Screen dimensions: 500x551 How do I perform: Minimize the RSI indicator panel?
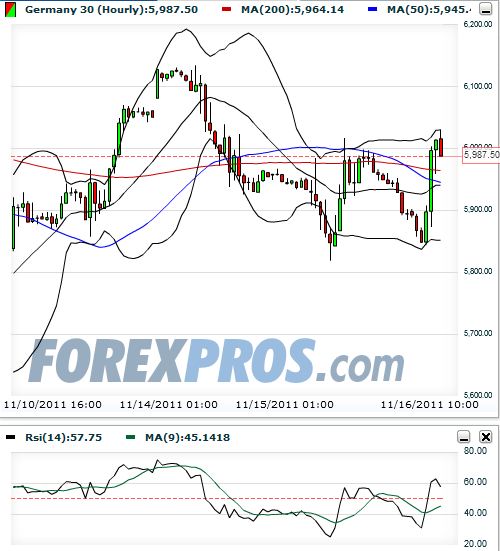(x=464, y=437)
